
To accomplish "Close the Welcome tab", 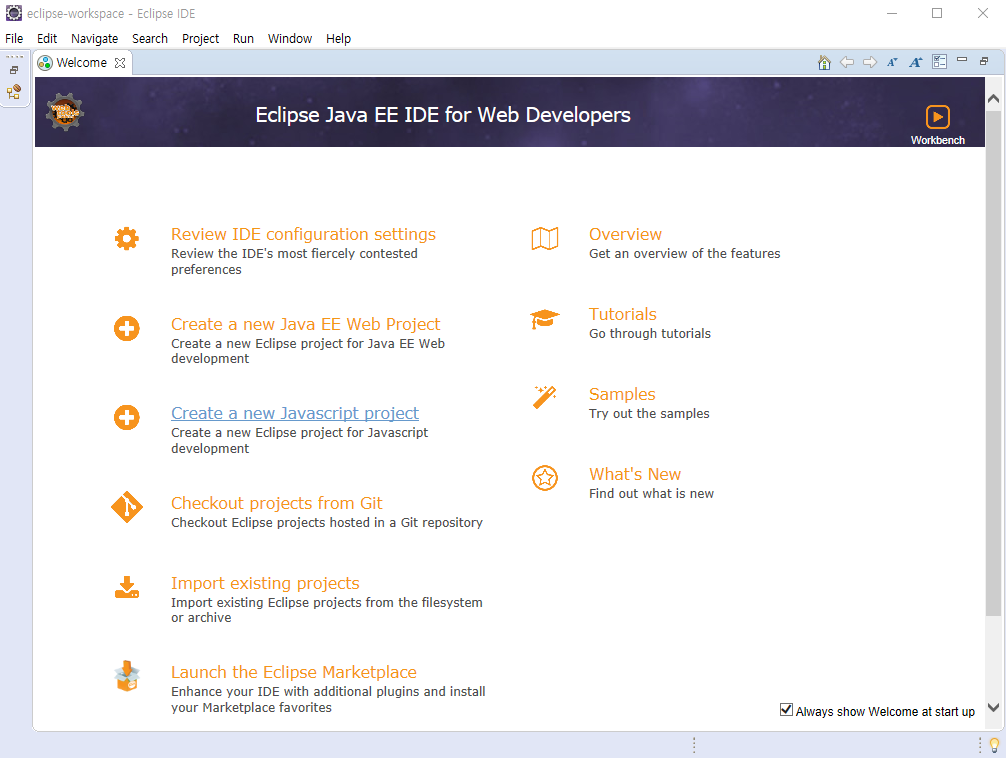I will [x=120, y=63].
